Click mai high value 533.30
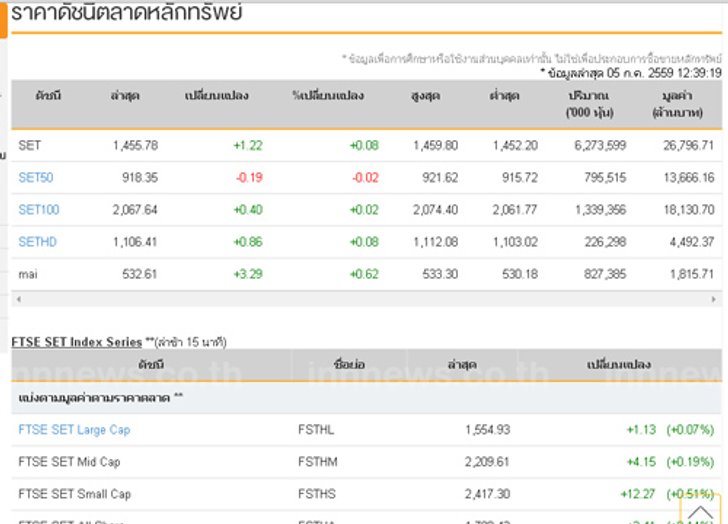Image resolution: width=728 pixels, height=524 pixels. (x=440, y=274)
